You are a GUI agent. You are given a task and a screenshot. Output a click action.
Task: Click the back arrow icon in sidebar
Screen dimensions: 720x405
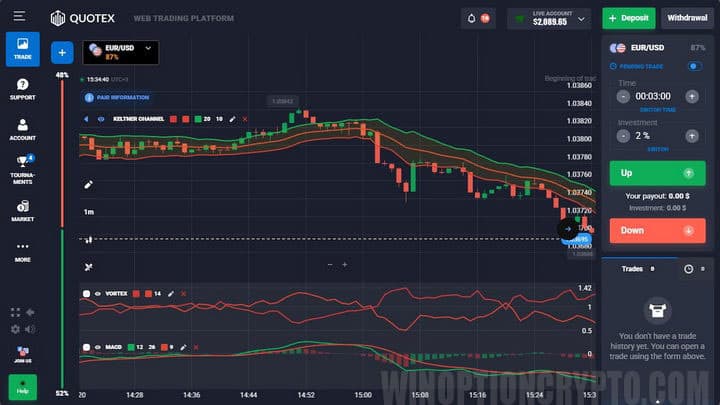pyautogui.click(x=30, y=312)
